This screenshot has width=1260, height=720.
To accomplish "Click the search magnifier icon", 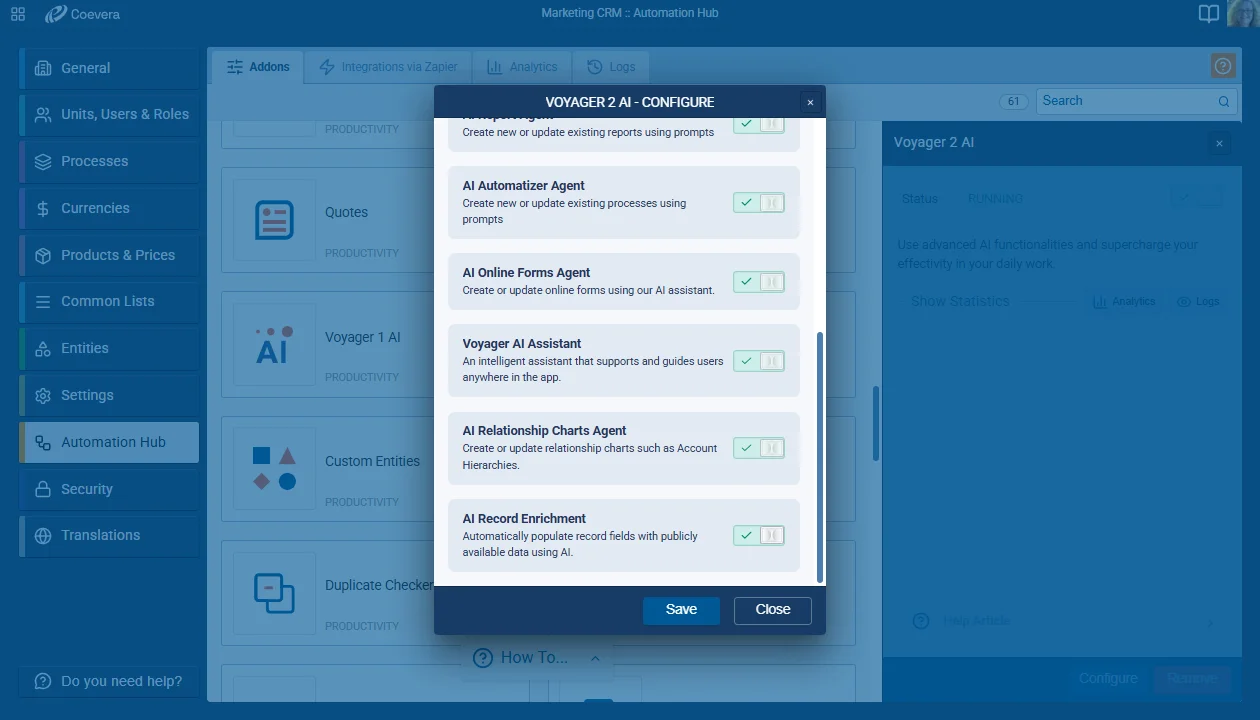I will 1224,101.
